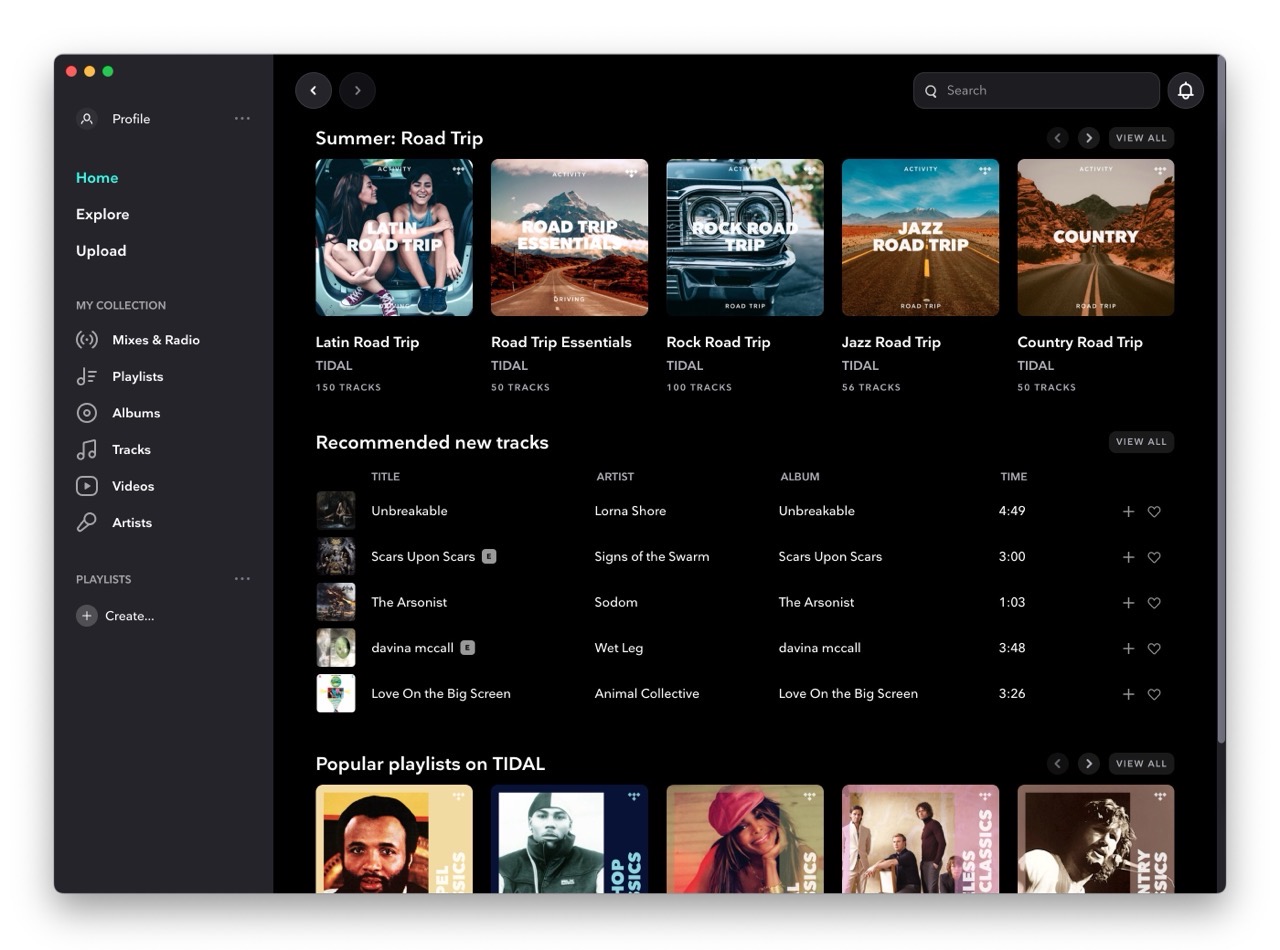Open album The Arsonist
Image resolution: width=1280 pixels, height=950 pixels.
click(817, 603)
